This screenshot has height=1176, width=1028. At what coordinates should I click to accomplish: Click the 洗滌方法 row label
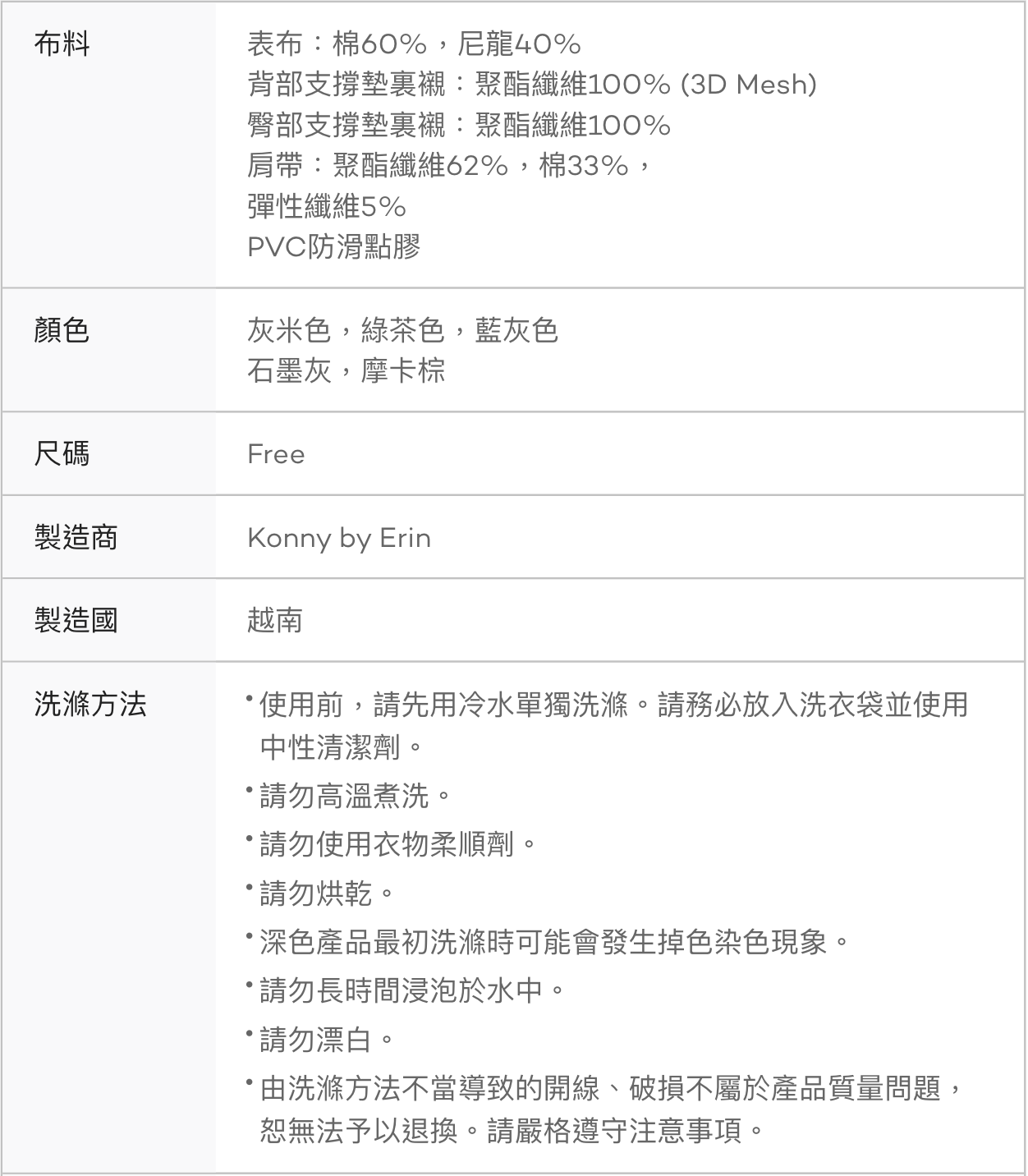pos(90,704)
